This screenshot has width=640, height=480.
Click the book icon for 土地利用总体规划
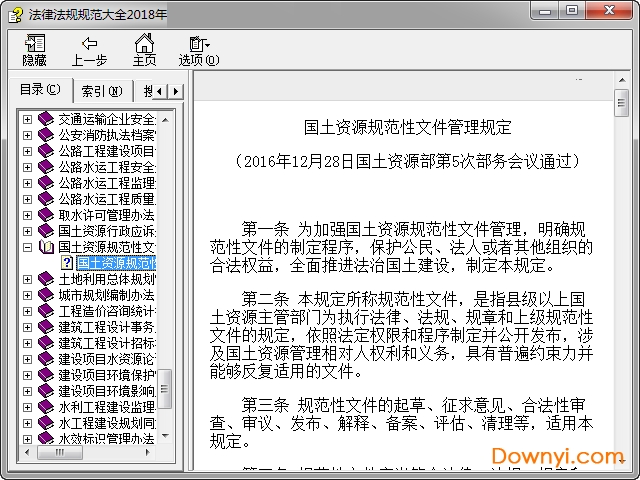pyautogui.click(x=46, y=279)
